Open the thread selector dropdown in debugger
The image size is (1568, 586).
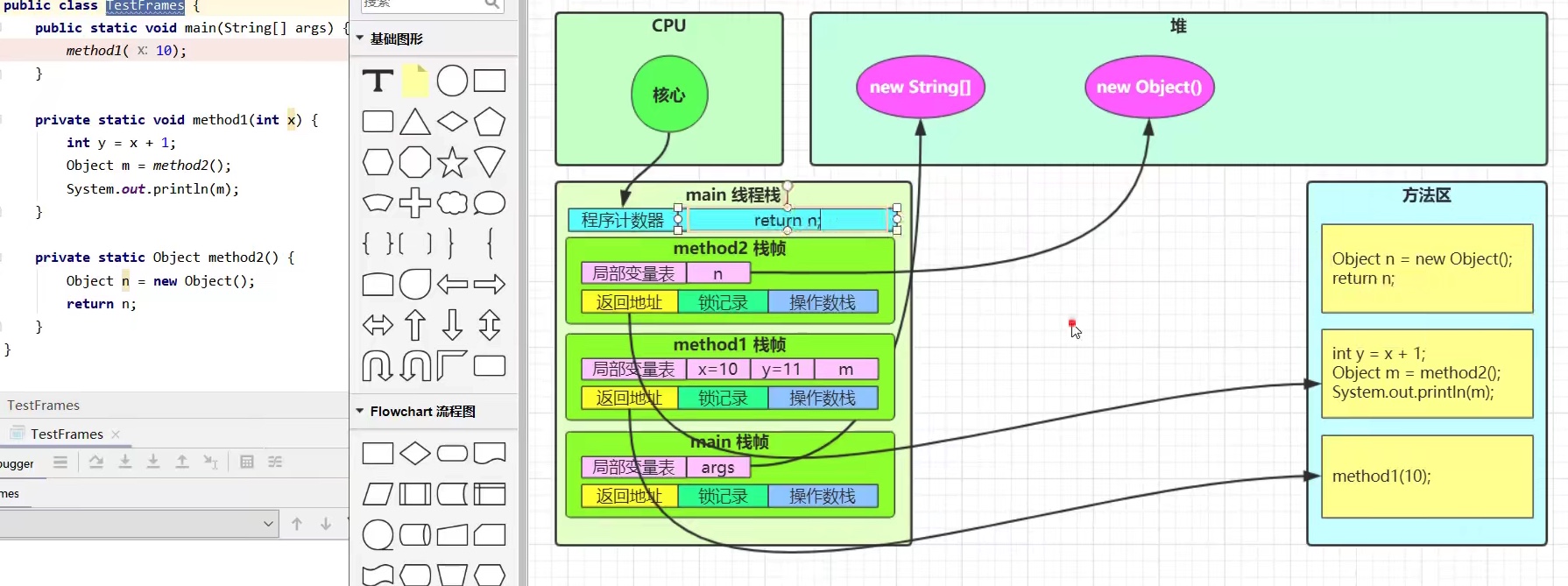(x=268, y=524)
